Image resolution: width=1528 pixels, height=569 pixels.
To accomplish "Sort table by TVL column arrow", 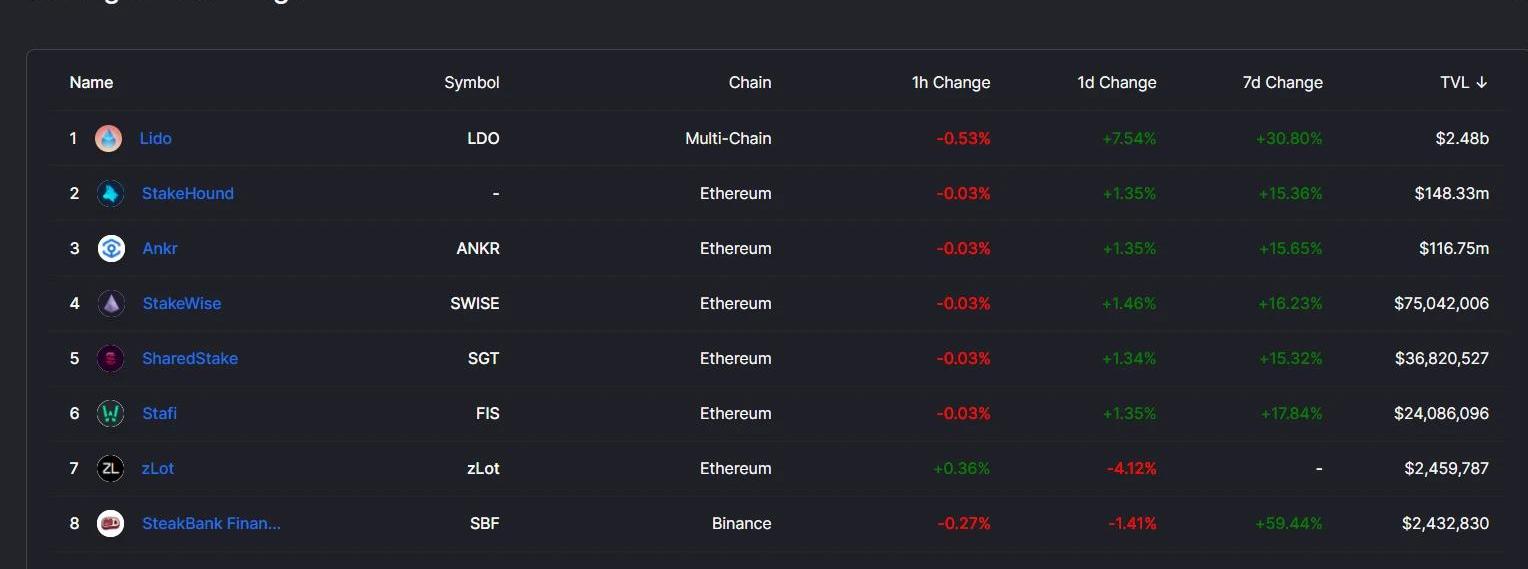I will [1482, 82].
